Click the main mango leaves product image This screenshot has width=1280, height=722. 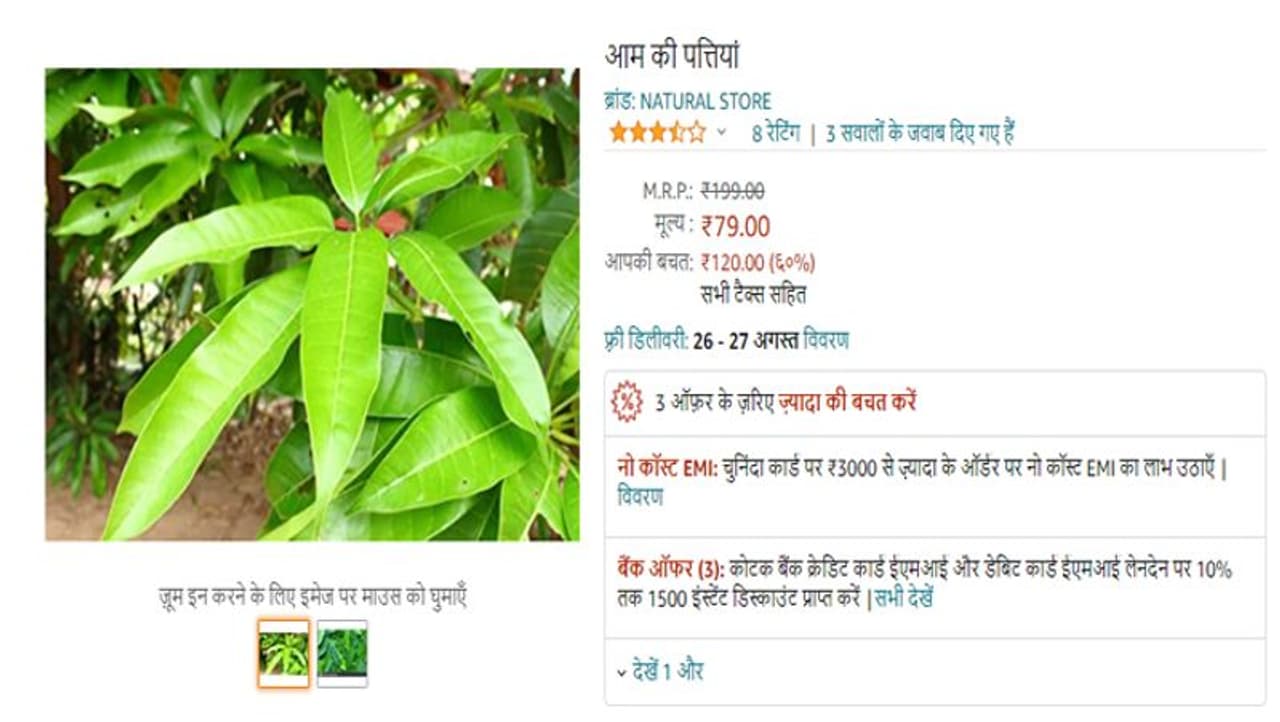(312, 305)
